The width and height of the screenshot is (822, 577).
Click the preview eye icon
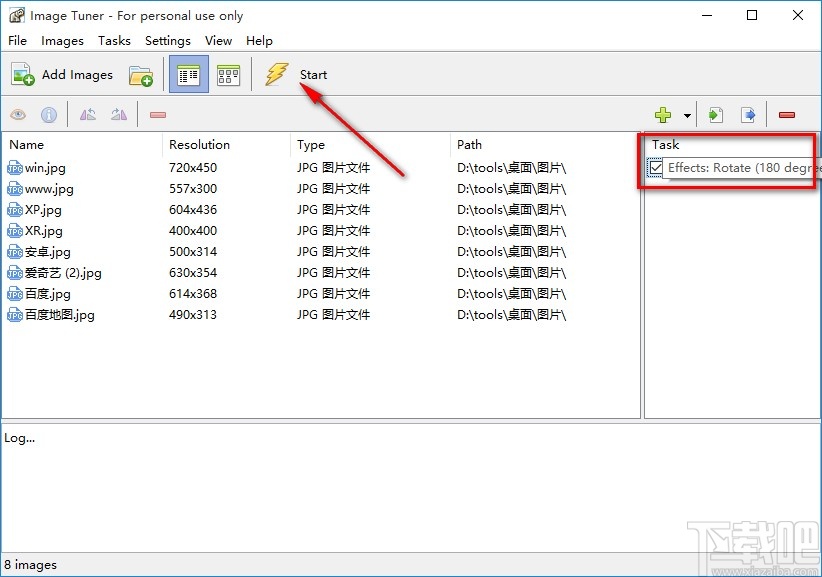[18, 114]
